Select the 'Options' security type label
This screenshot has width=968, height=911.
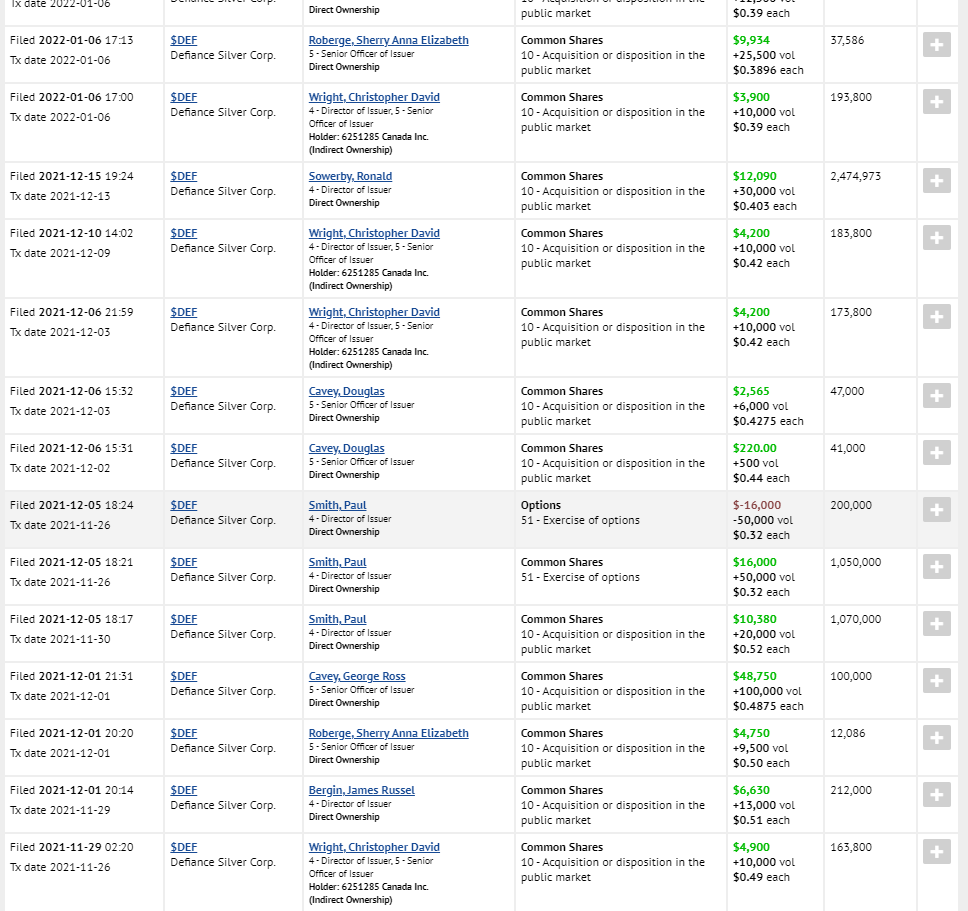[541, 505]
